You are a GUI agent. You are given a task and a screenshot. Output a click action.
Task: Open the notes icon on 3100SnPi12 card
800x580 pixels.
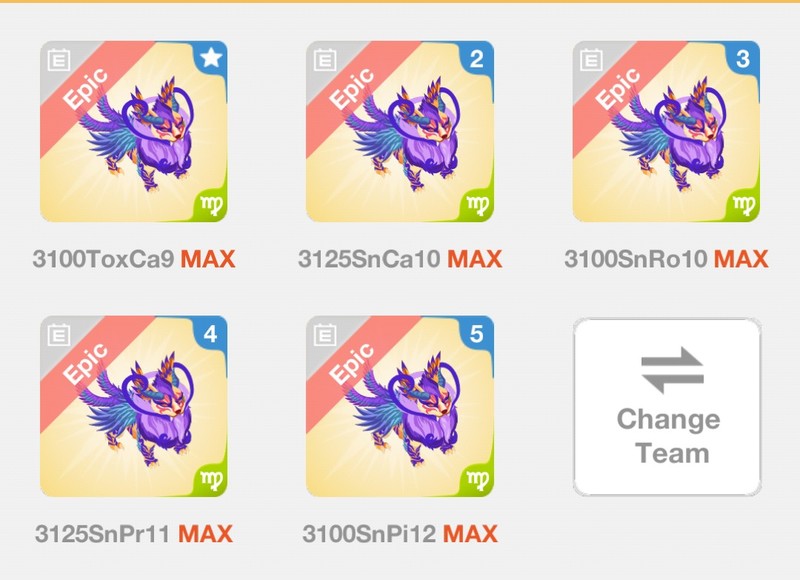click(325, 335)
